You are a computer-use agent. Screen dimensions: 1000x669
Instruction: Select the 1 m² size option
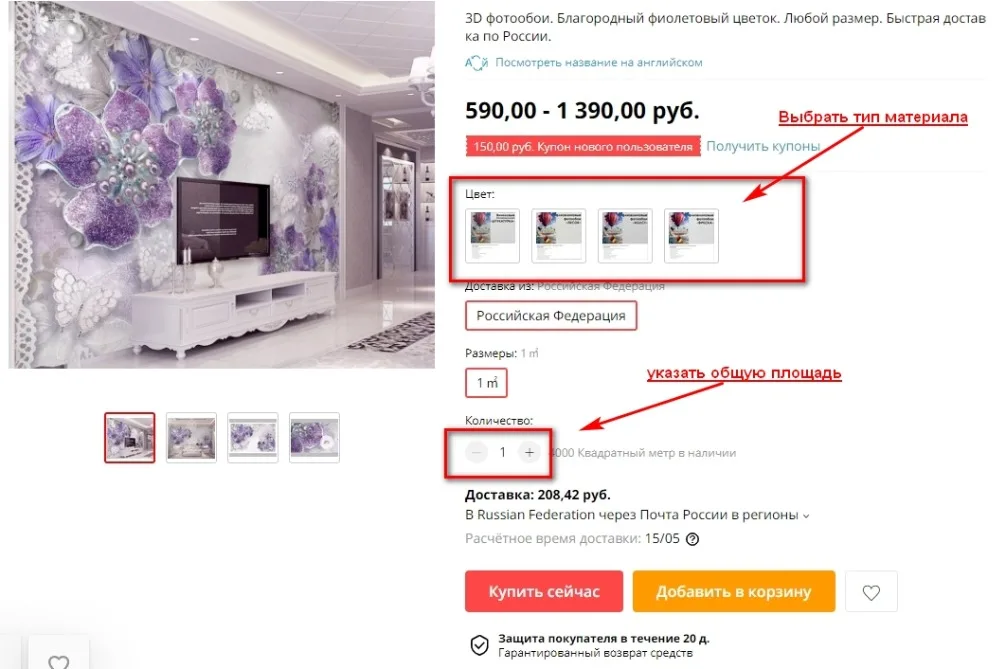[487, 383]
